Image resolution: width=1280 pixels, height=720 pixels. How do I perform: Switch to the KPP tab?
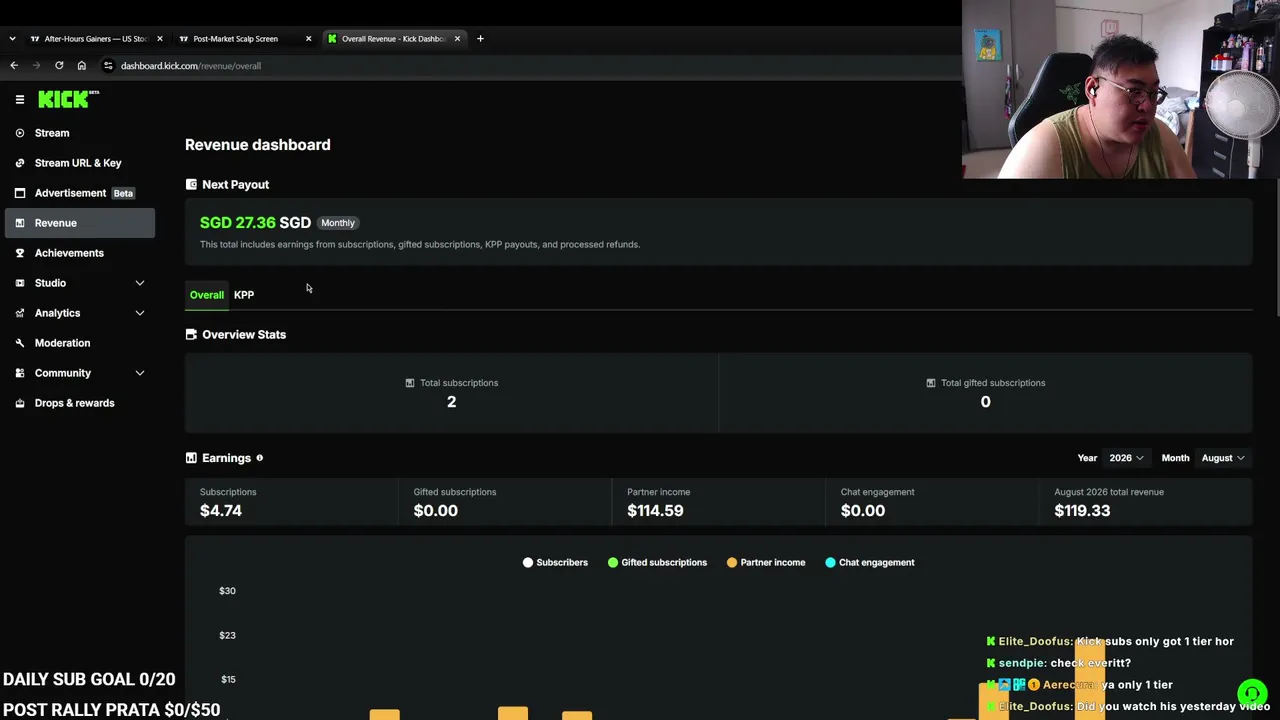[x=244, y=295]
